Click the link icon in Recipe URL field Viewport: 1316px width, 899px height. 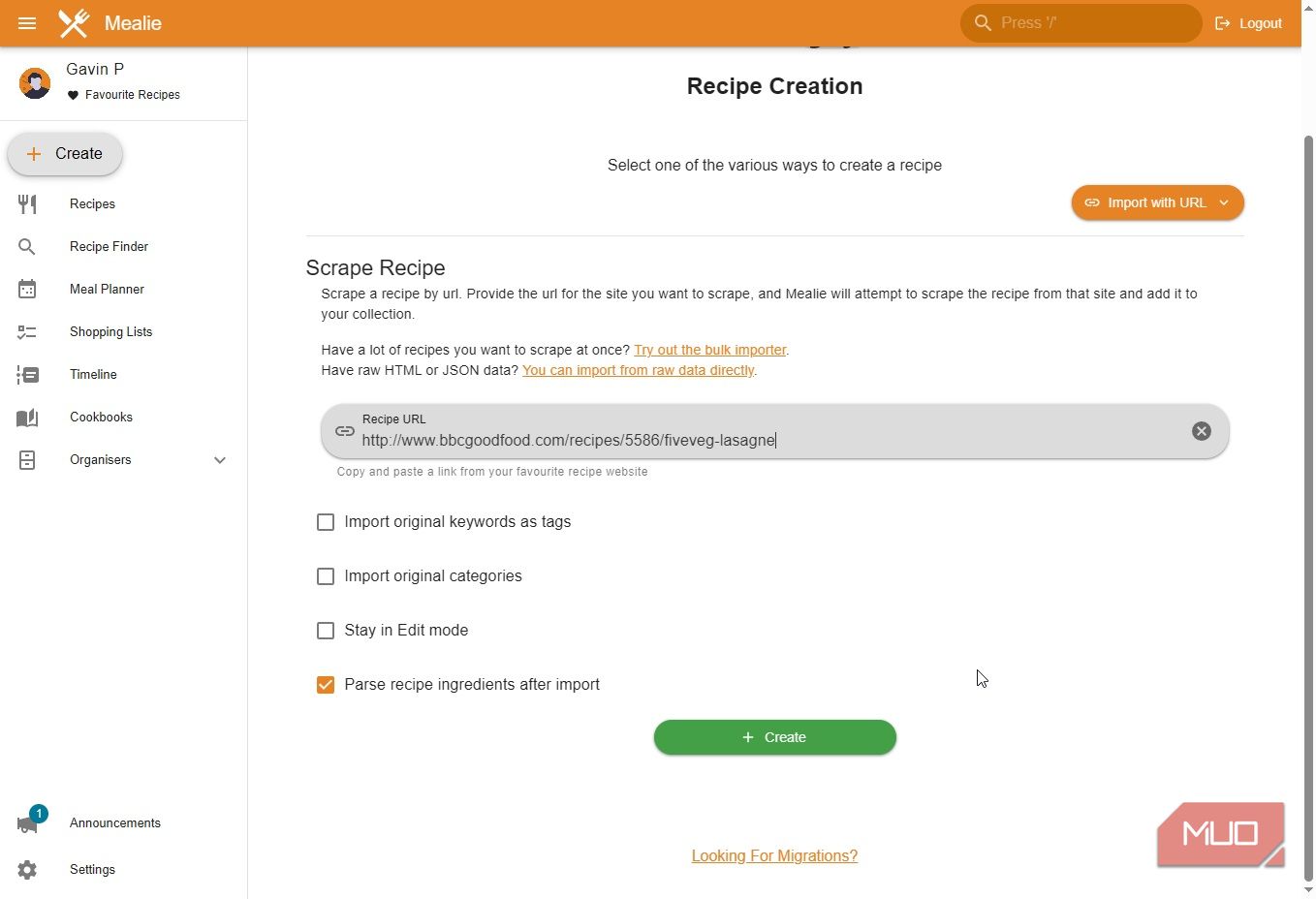345,431
